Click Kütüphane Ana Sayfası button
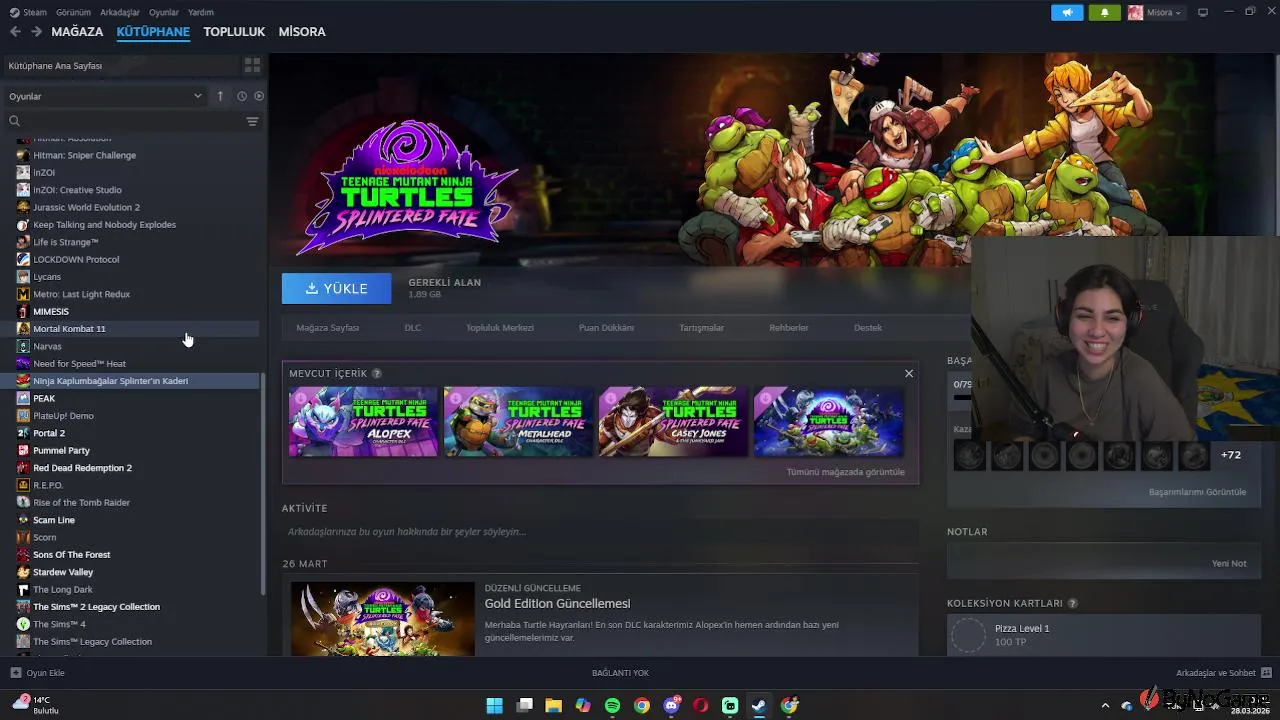 [x=120, y=65]
